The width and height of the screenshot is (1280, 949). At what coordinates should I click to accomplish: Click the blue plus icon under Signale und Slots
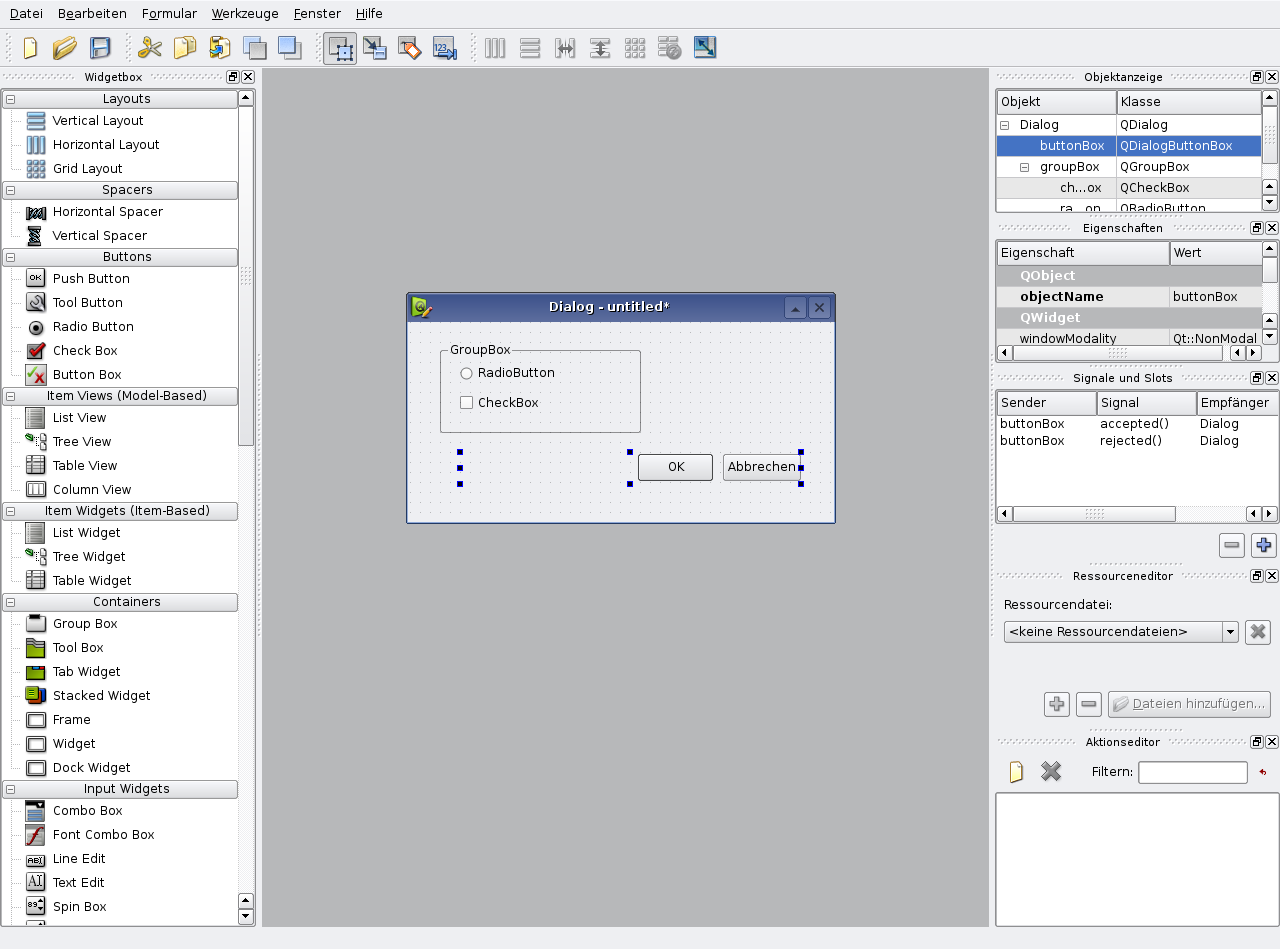[x=1264, y=545]
